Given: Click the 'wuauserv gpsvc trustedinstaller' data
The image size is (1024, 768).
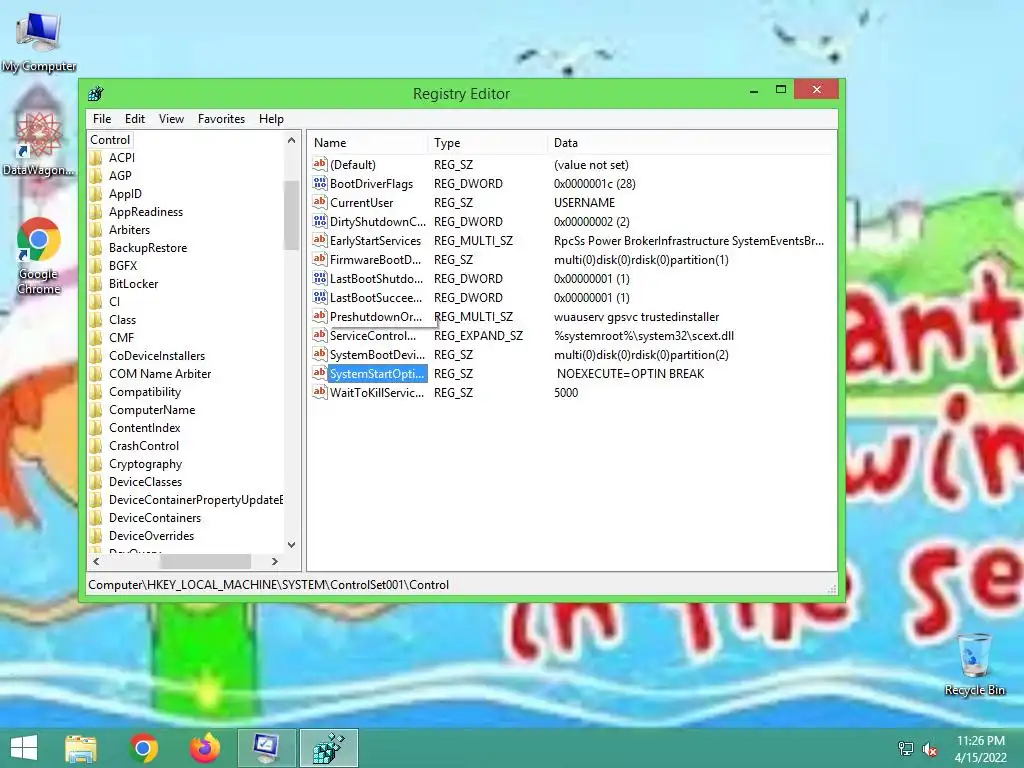Looking at the screenshot, I should pyautogui.click(x=636, y=317).
